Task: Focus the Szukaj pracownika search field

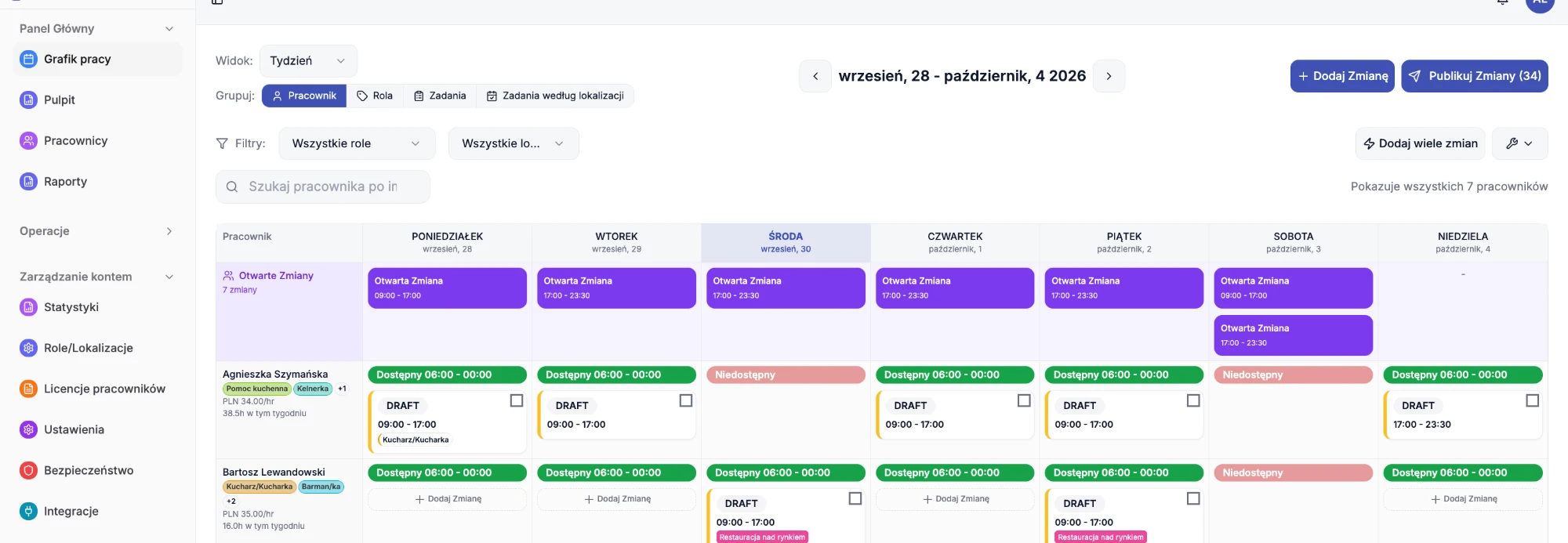Action: point(323,186)
